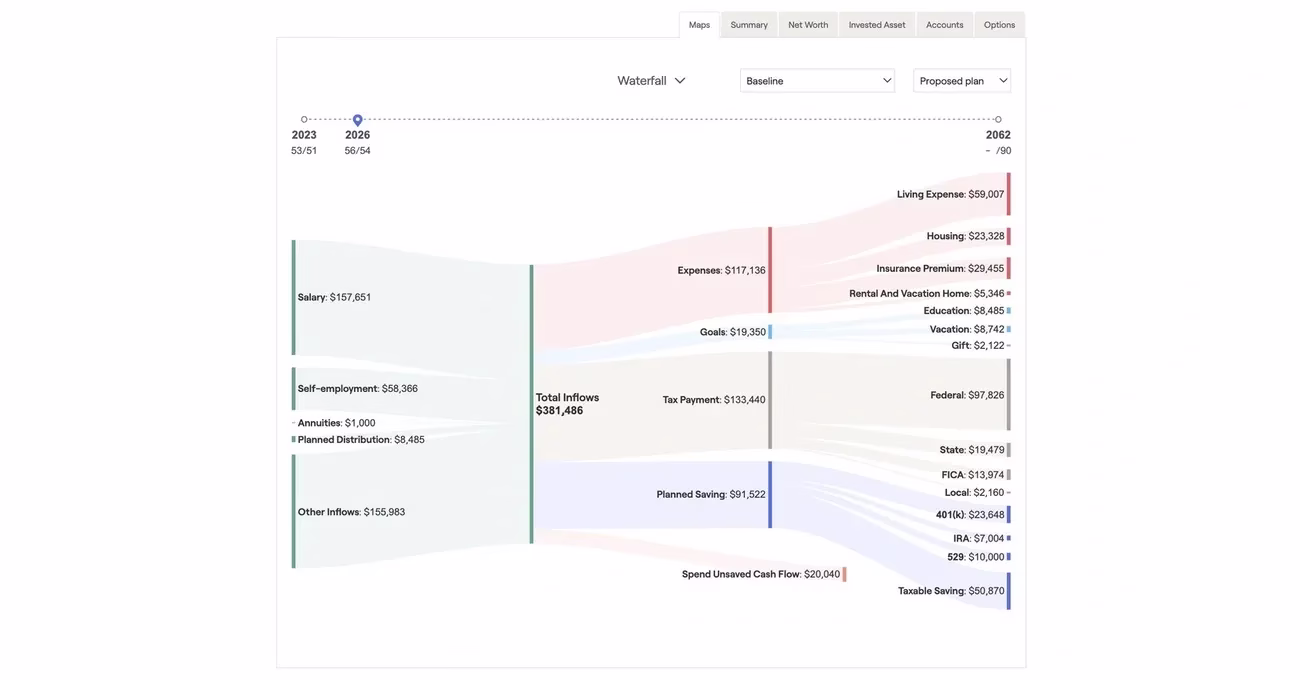Select the Salary inflow node bar
This screenshot has width=1300, height=680.
[293, 296]
